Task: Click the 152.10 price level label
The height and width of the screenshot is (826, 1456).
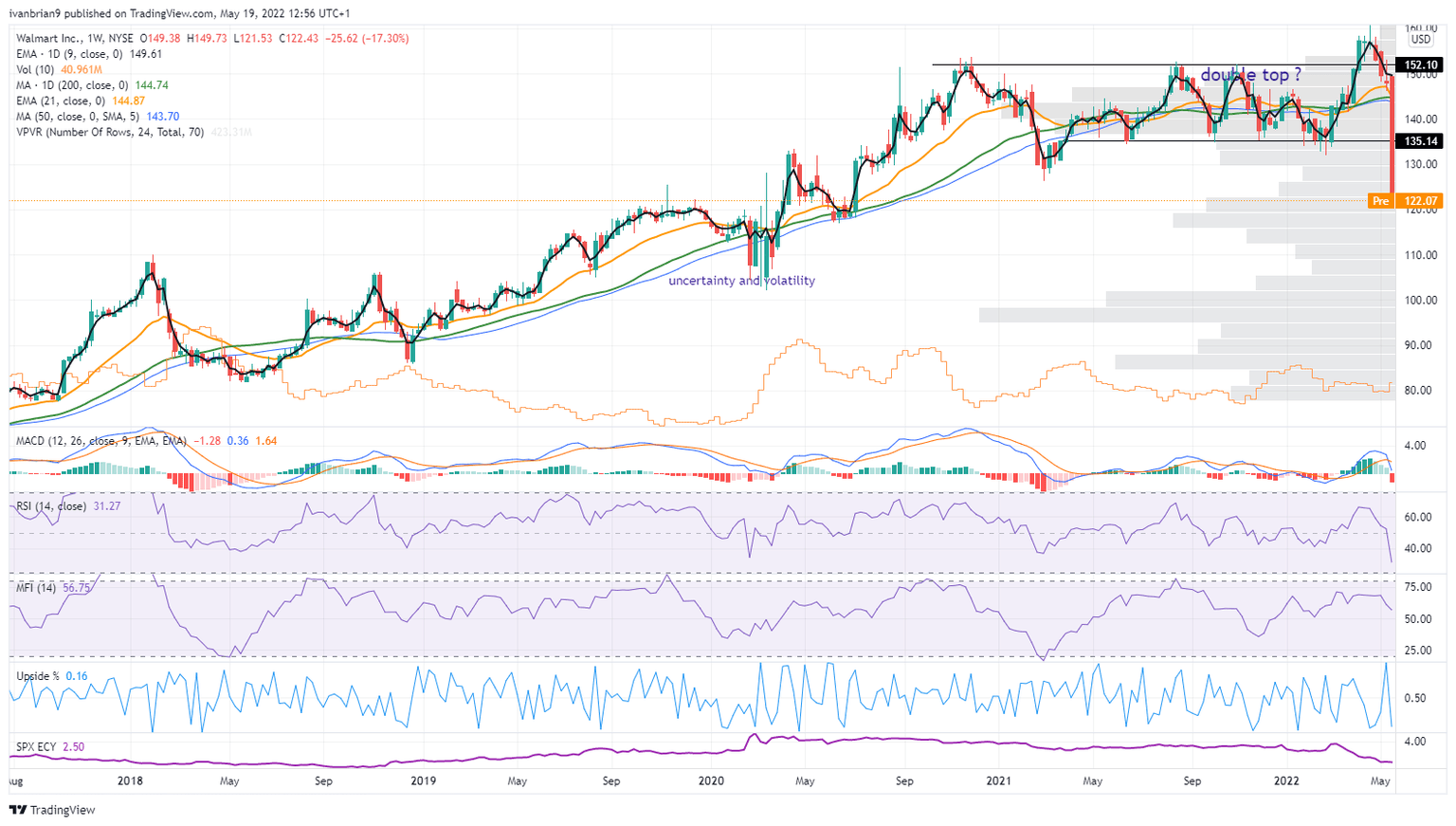Action: 1421,65
